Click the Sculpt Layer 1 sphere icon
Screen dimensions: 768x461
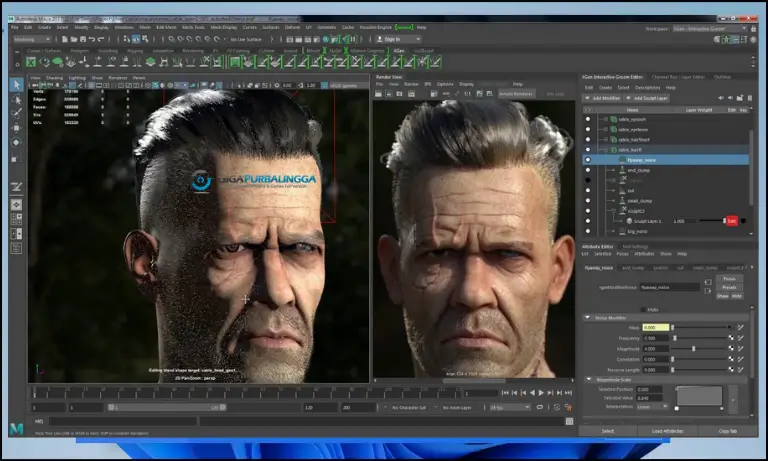click(x=629, y=221)
